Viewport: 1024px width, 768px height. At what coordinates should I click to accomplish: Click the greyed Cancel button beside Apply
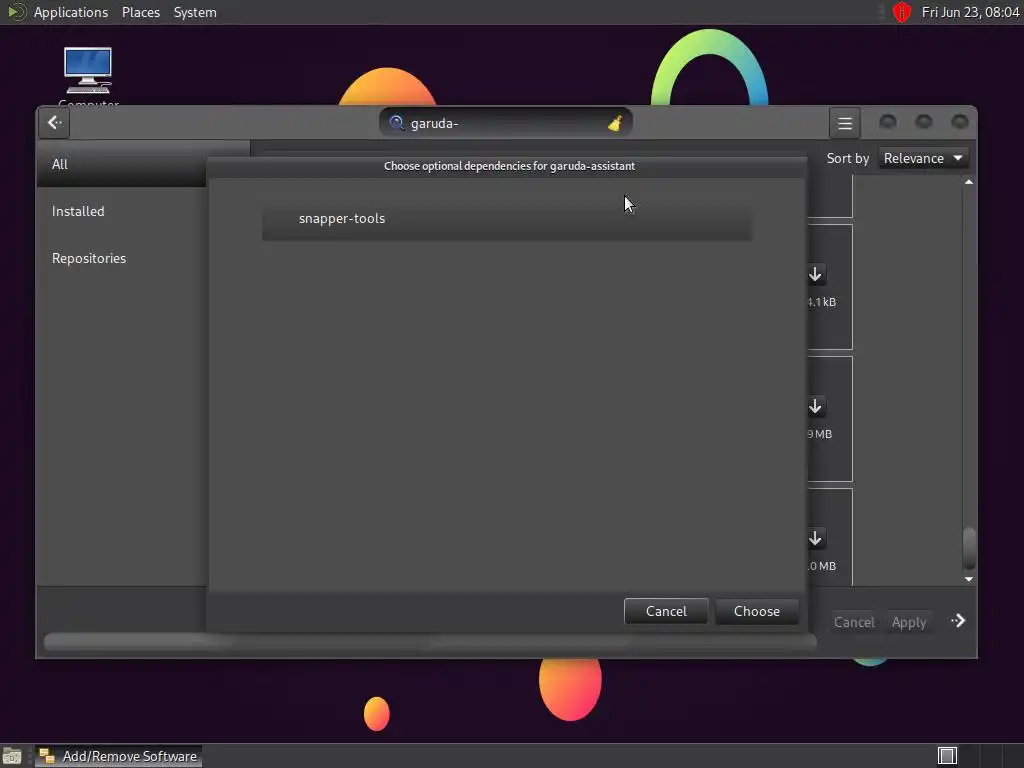point(854,622)
